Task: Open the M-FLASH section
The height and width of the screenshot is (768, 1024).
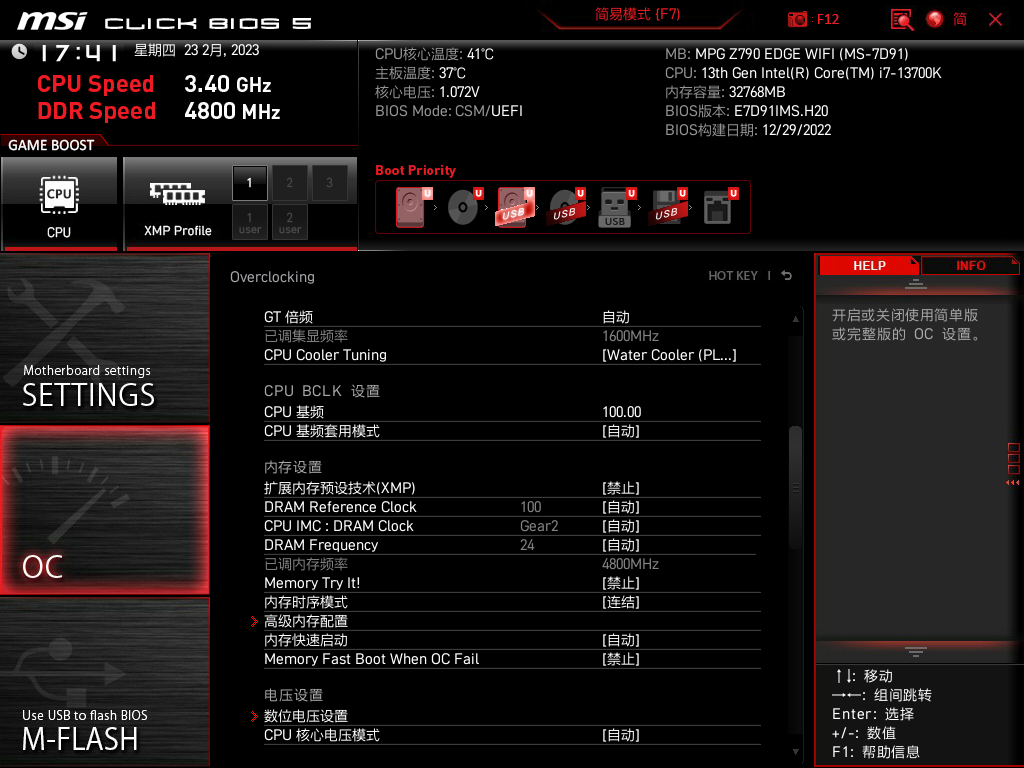Action: tap(104, 682)
